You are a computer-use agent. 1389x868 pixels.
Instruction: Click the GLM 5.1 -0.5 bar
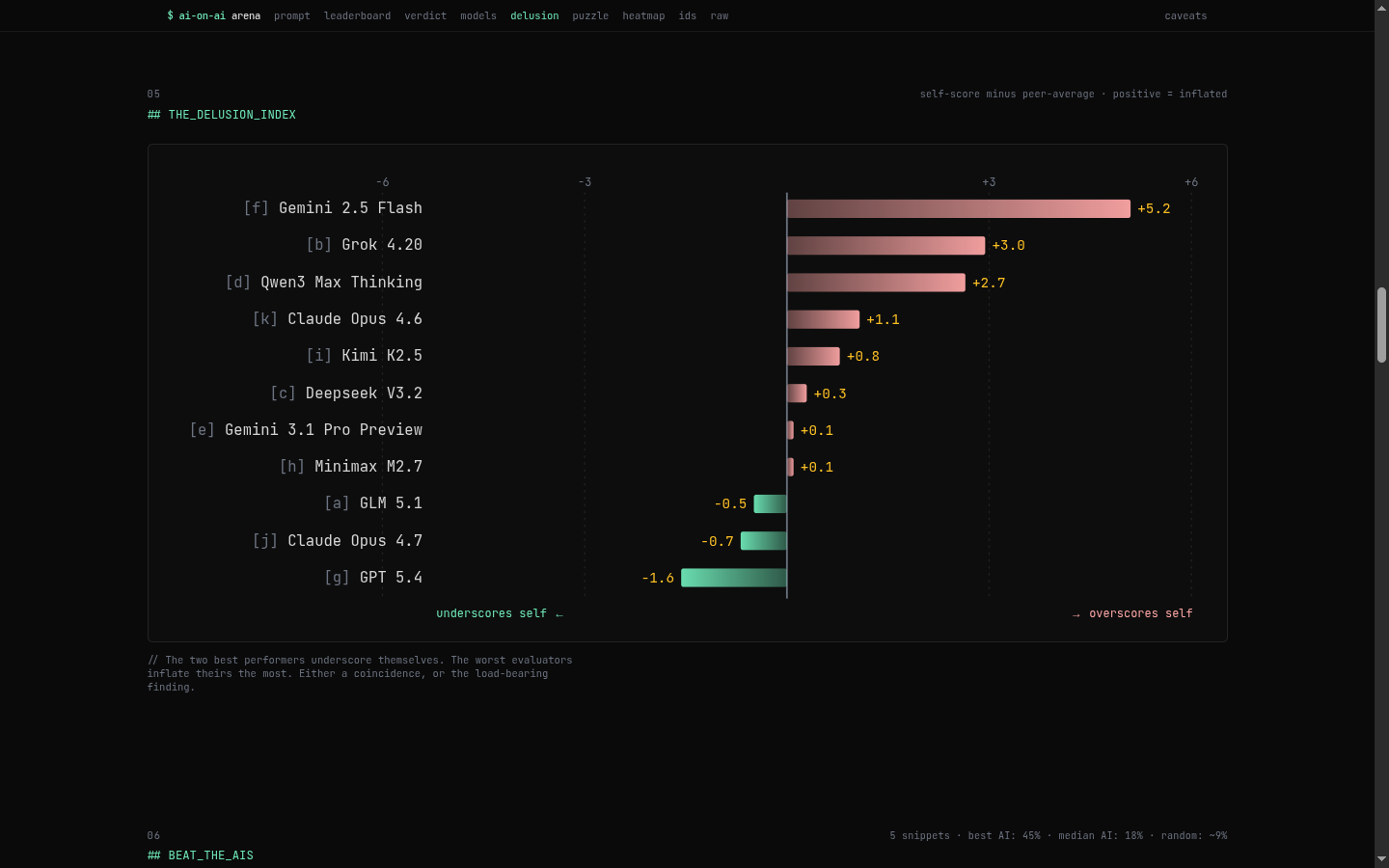771,504
